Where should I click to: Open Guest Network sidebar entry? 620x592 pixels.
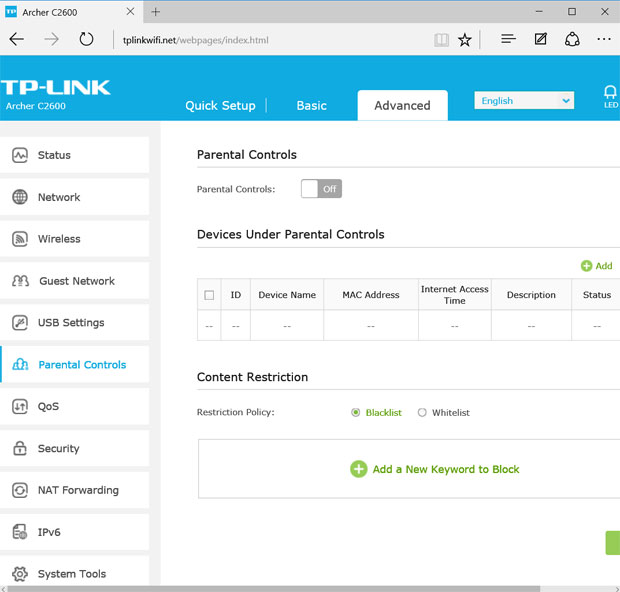(x=74, y=281)
